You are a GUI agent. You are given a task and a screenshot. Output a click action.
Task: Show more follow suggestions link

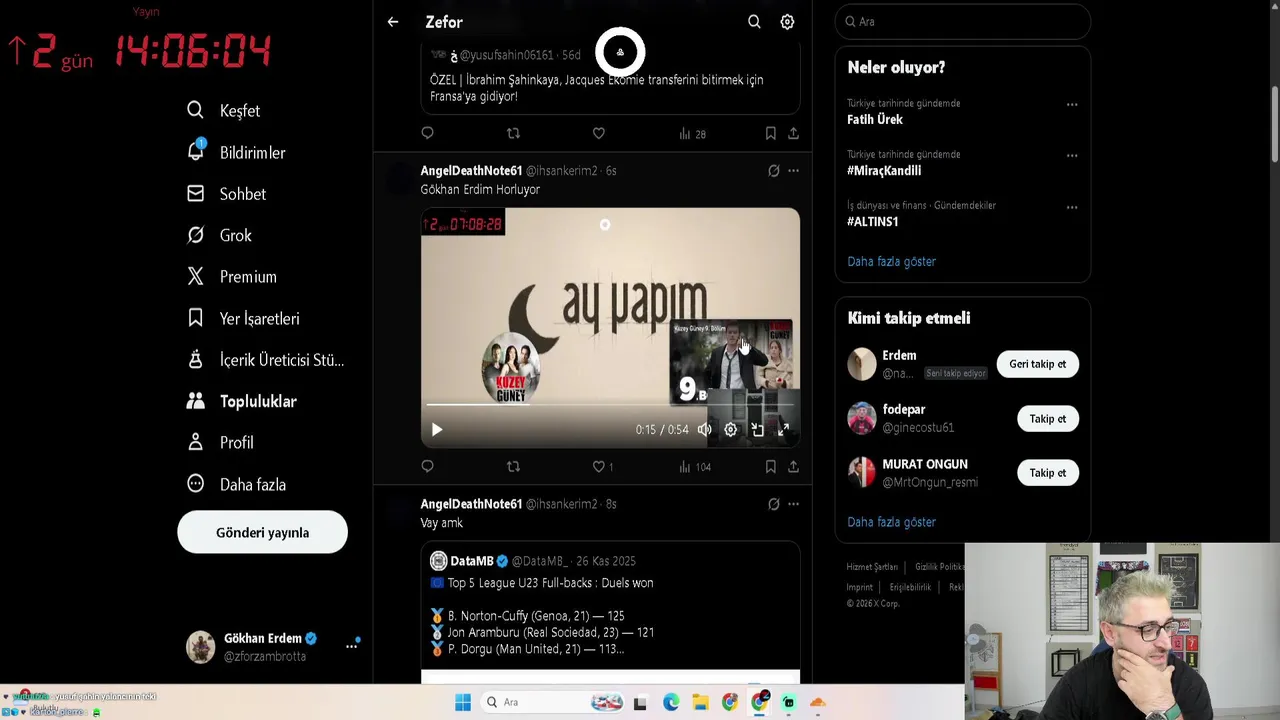(891, 522)
